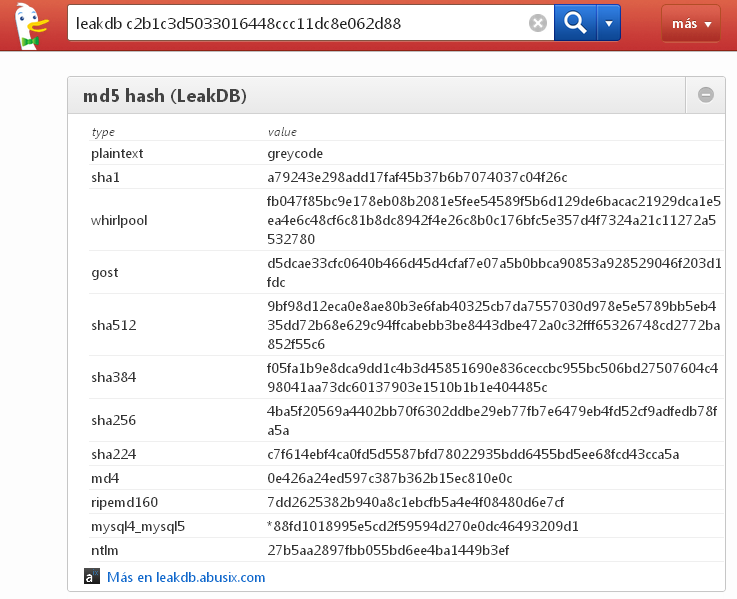Select the mysql hash starting *88fd1018

(x=423, y=526)
